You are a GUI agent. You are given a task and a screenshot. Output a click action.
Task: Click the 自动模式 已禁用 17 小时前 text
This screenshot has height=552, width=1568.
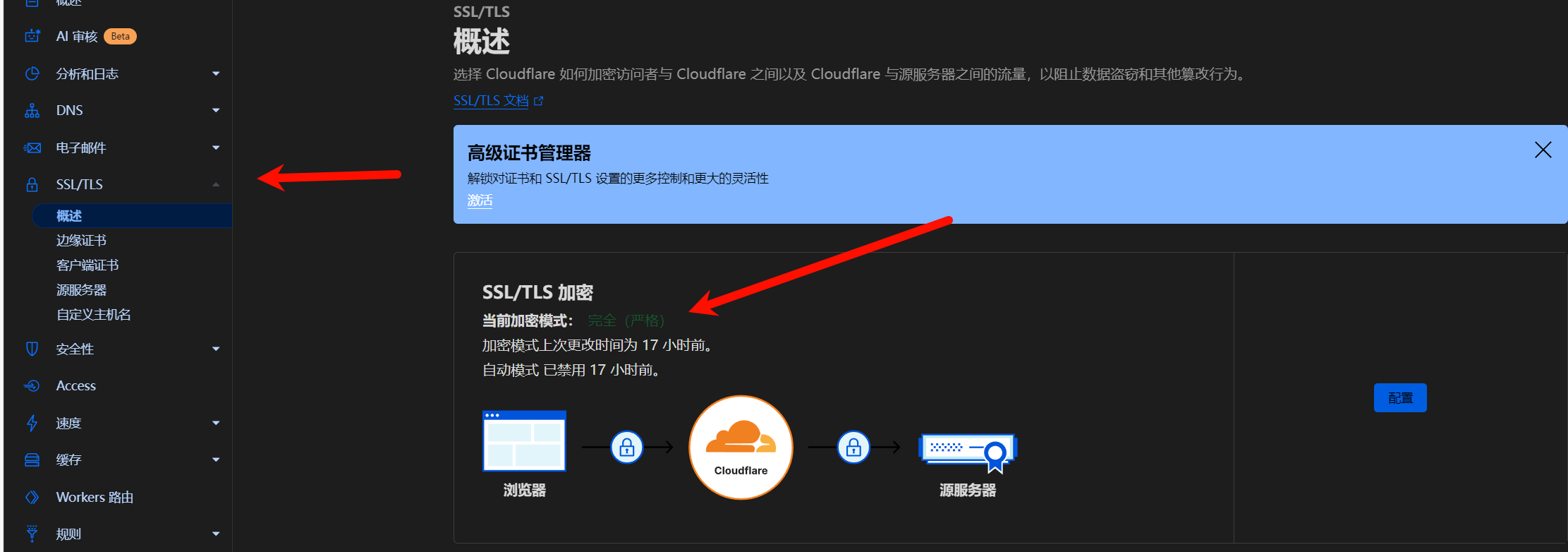(x=572, y=370)
